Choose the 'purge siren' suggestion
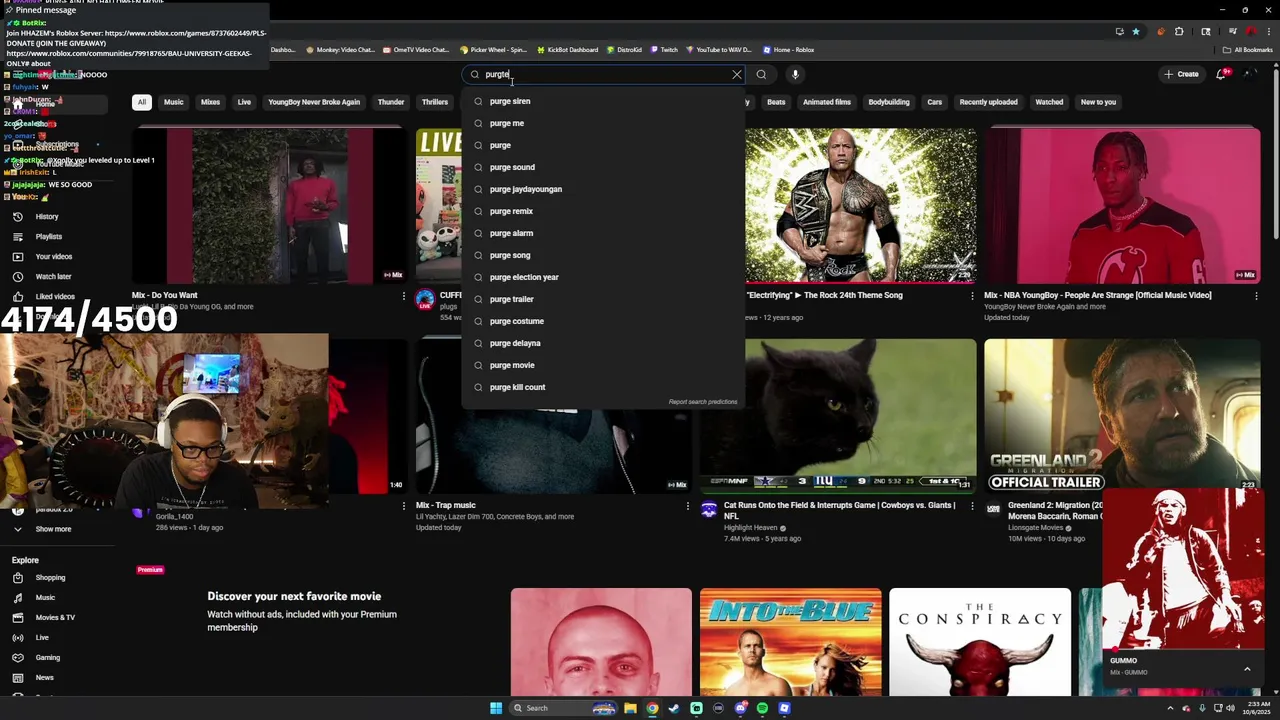The width and height of the screenshot is (1280, 720). point(603,101)
